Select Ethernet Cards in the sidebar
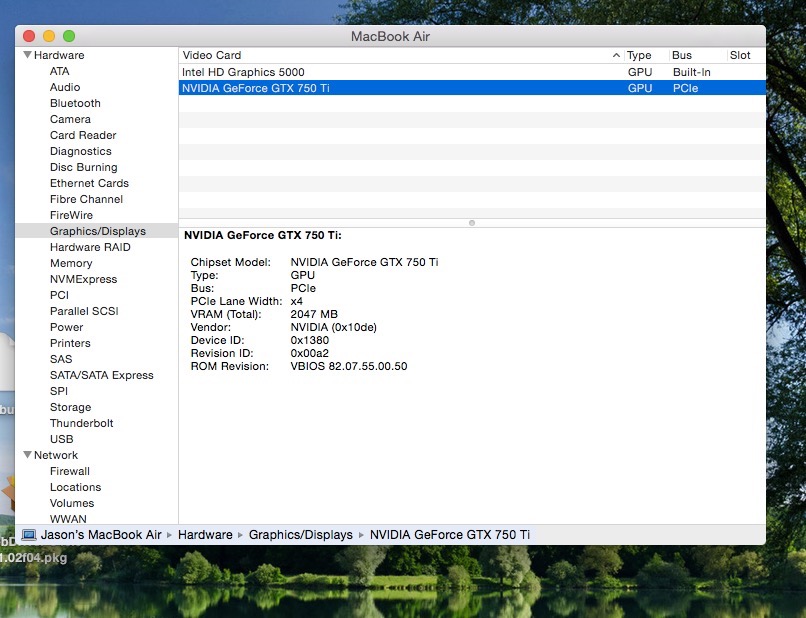The height and width of the screenshot is (618, 806). click(89, 183)
